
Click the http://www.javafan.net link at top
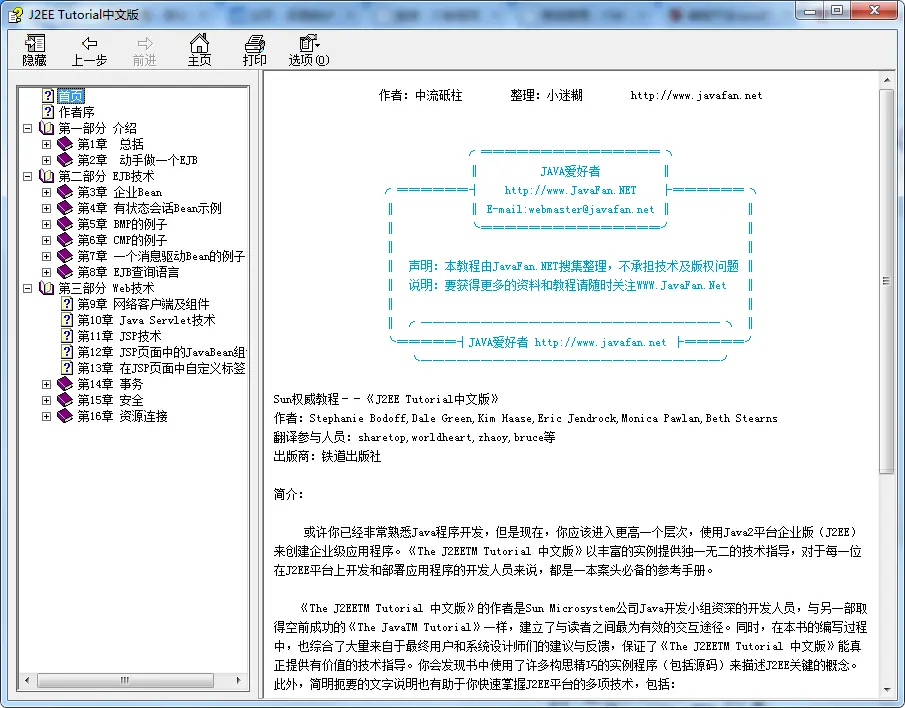[696, 96]
